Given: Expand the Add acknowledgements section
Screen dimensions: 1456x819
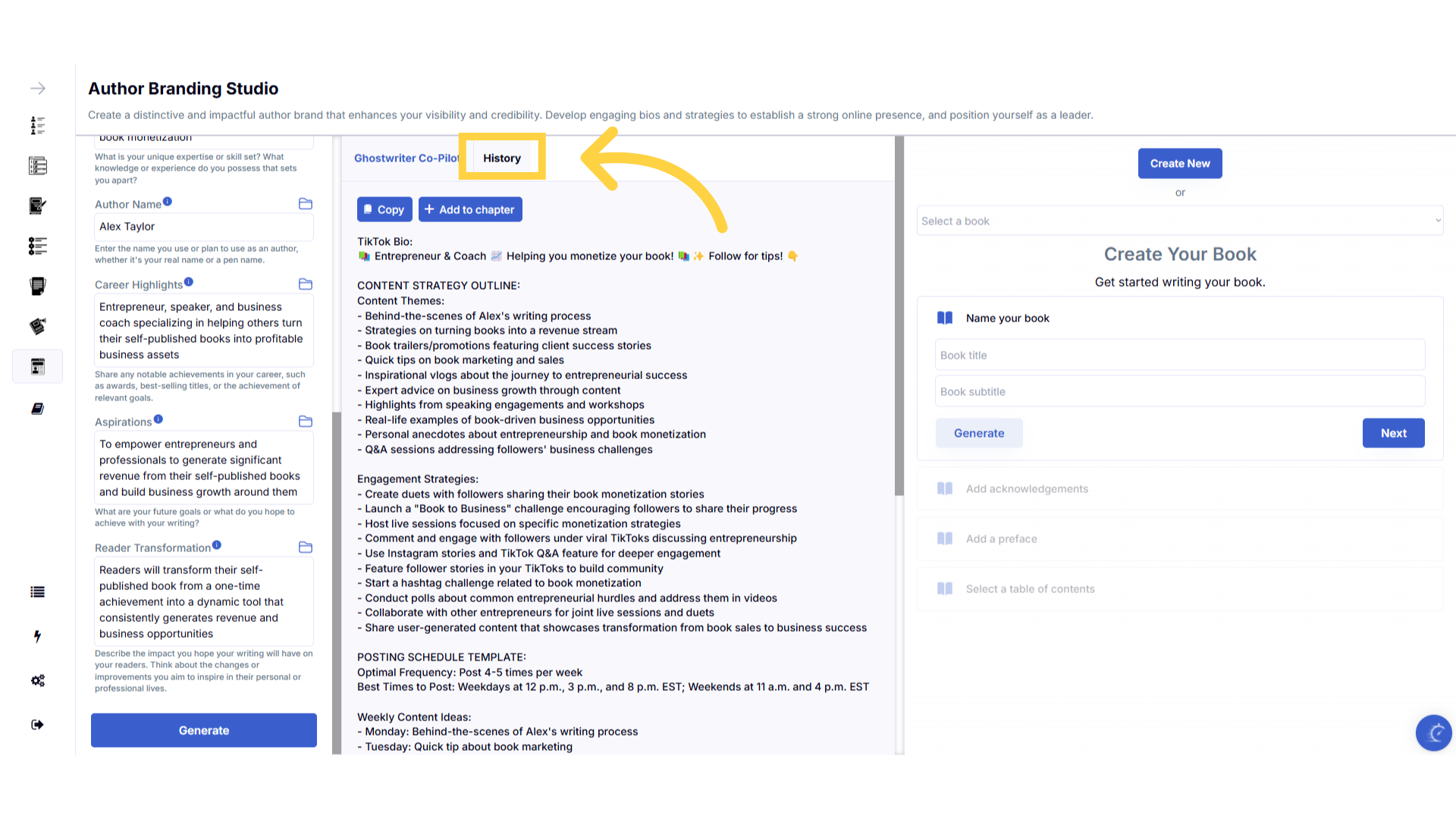Looking at the screenshot, I should pyautogui.click(x=1027, y=489).
